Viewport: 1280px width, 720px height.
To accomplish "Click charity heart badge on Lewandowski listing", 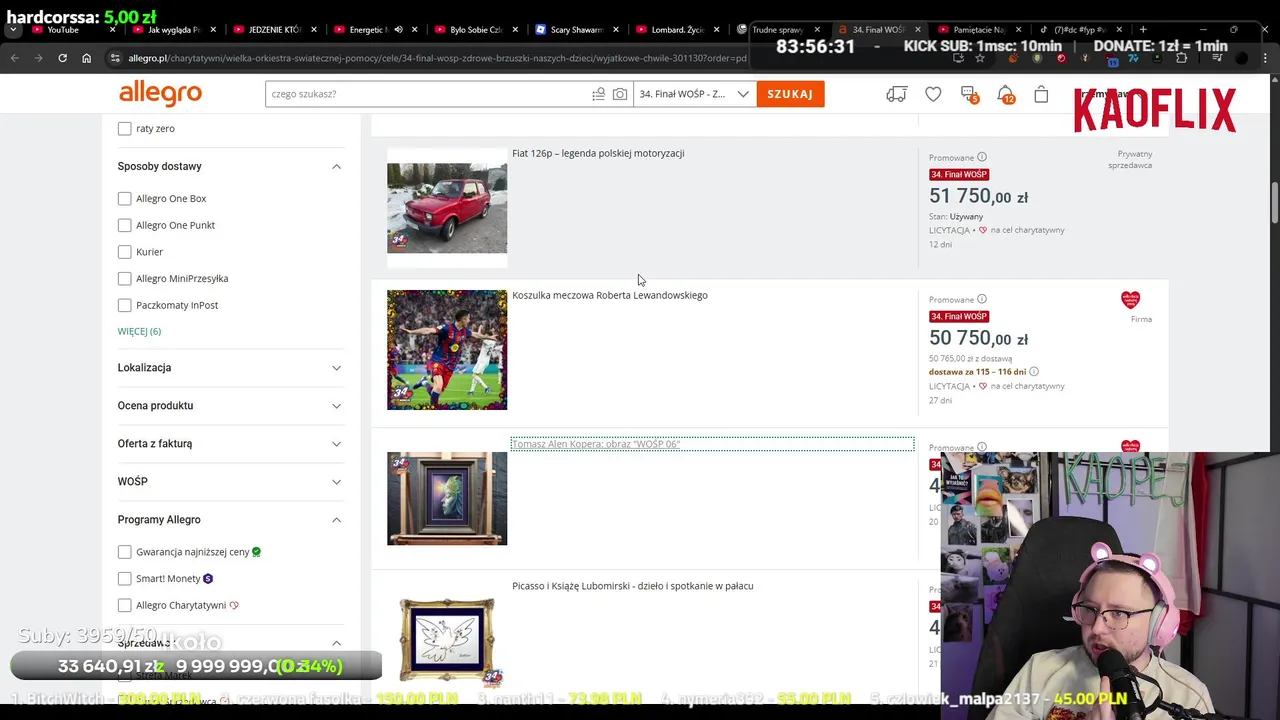I will tap(1130, 299).
